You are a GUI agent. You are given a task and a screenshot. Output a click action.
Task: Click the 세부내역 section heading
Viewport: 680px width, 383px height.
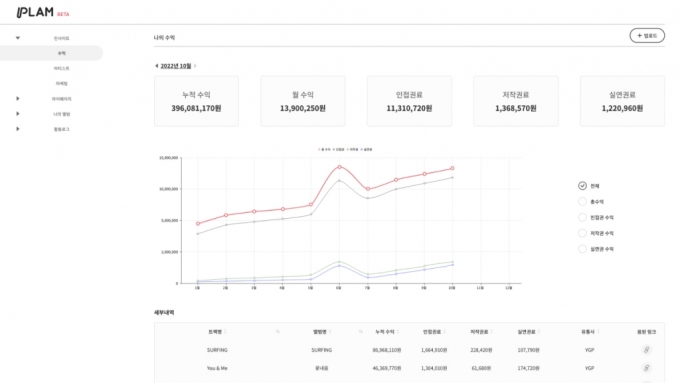[164, 312]
